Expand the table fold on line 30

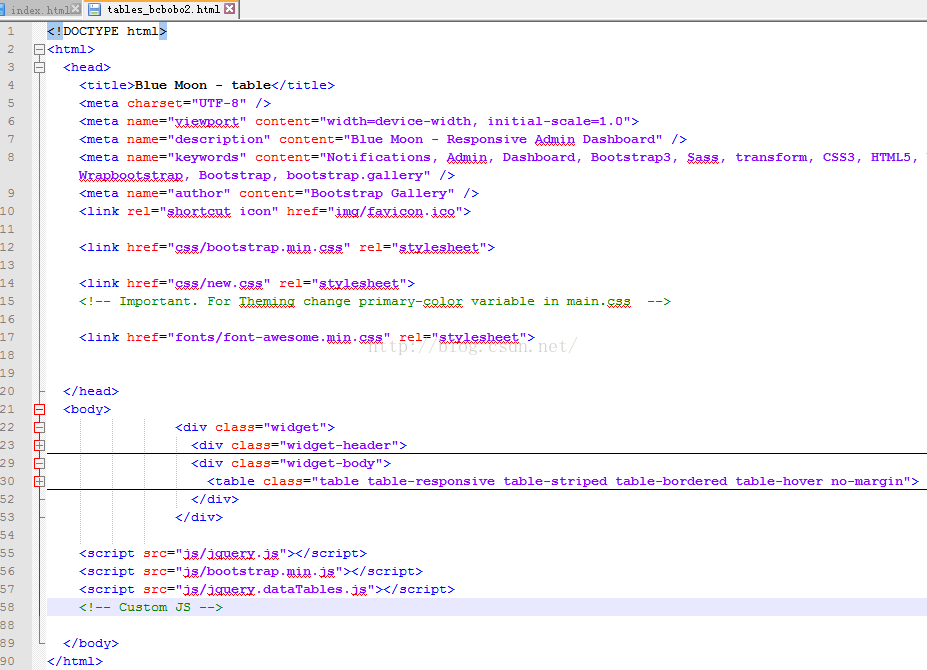40,481
